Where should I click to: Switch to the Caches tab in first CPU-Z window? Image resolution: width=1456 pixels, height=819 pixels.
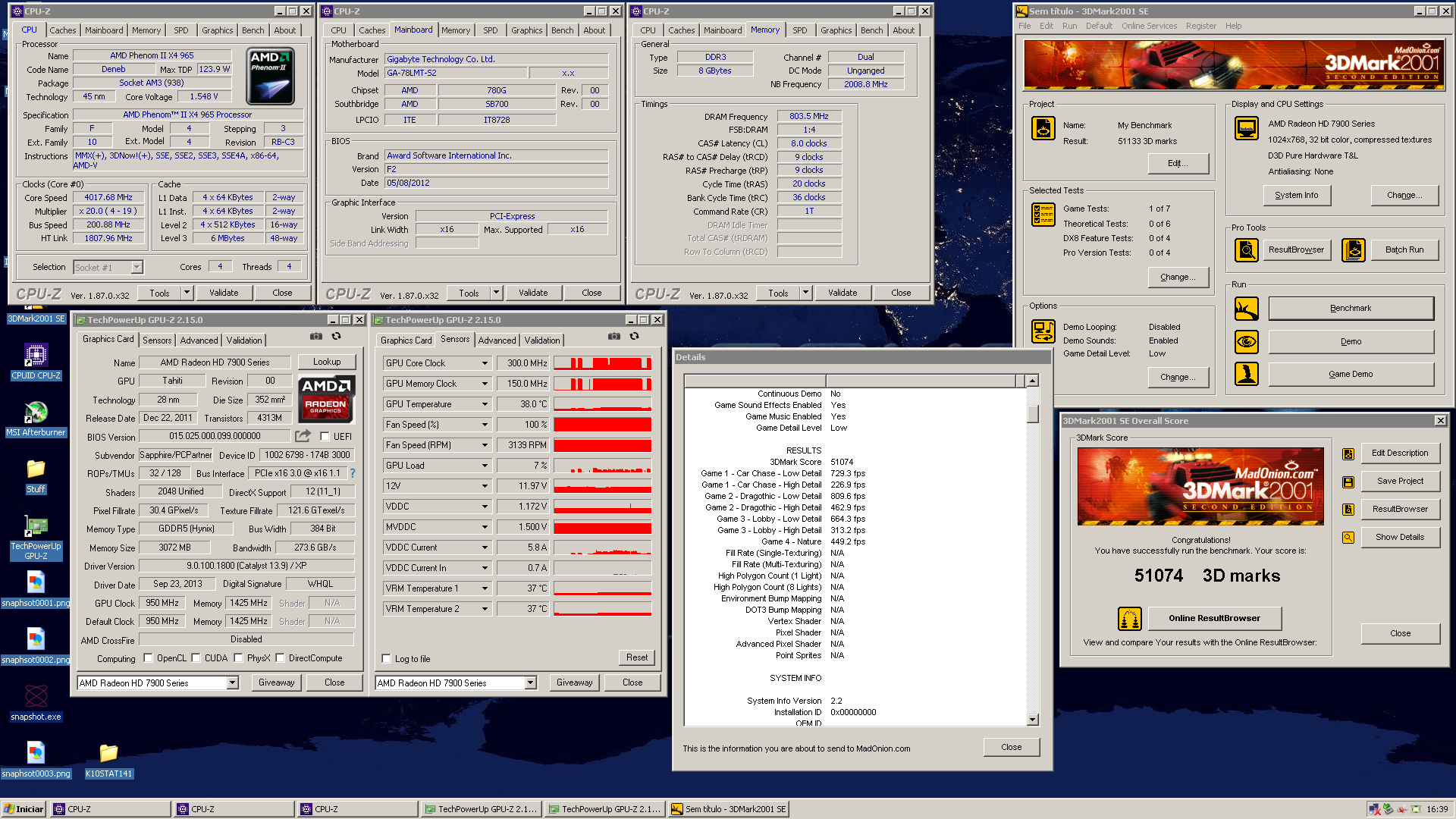click(62, 30)
